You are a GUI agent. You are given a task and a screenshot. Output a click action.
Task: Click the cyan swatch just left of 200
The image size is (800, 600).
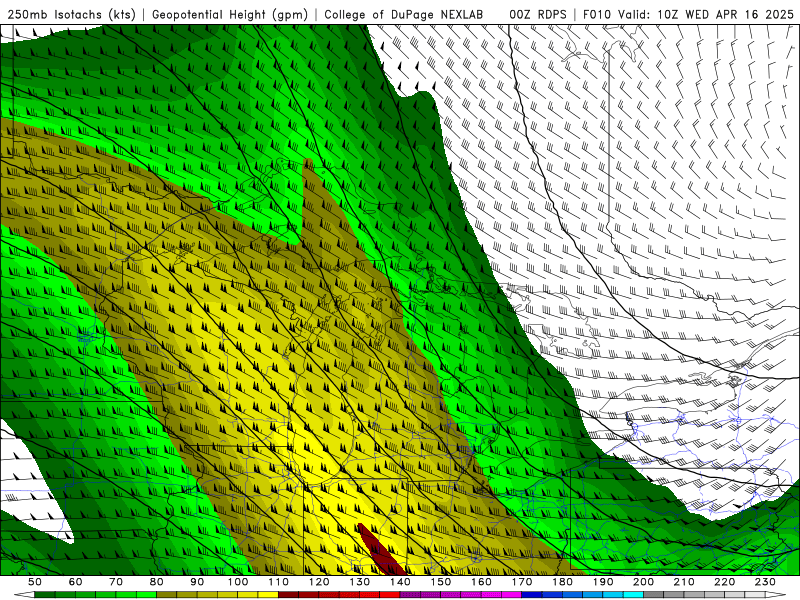pos(633,594)
